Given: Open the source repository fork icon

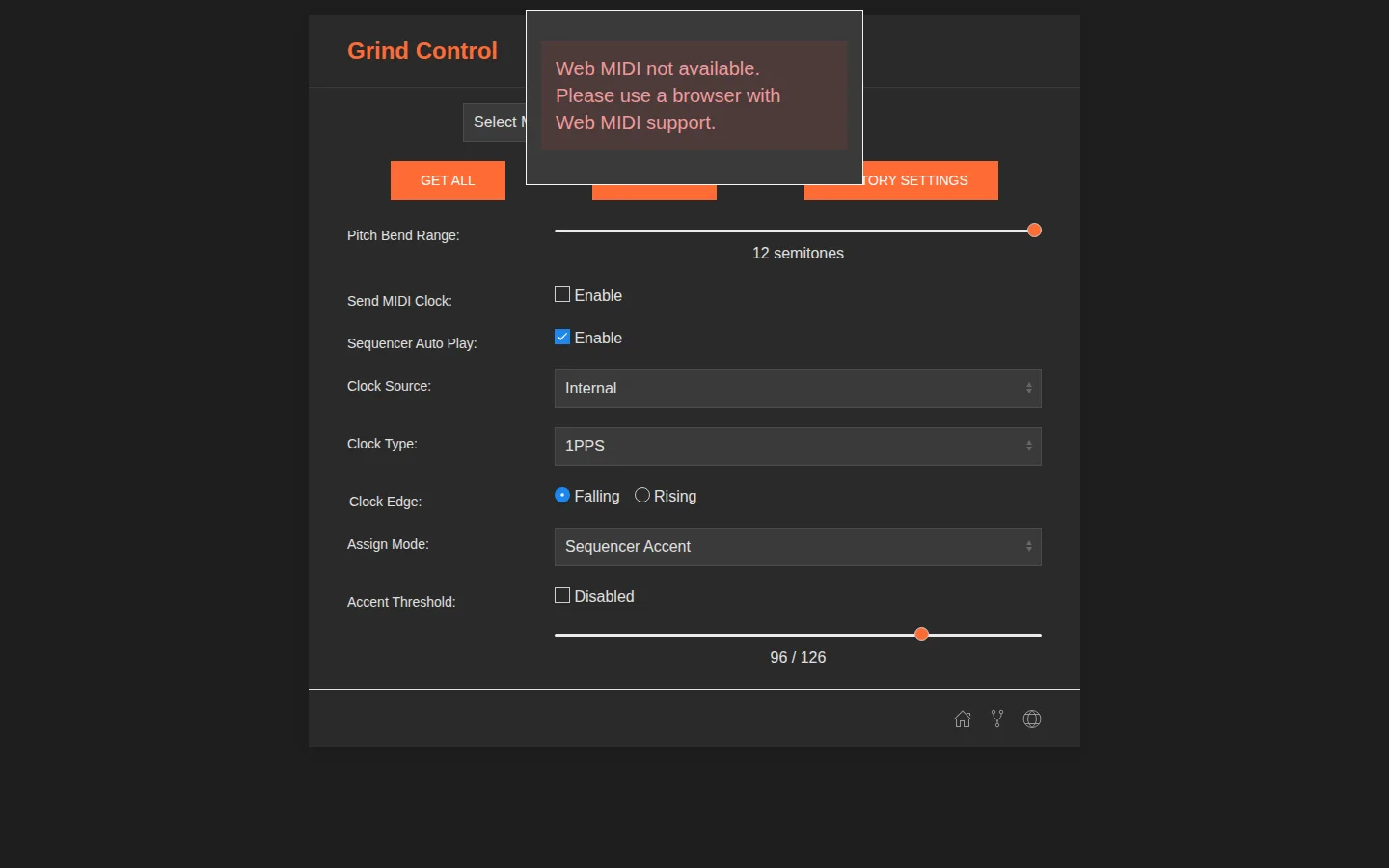Looking at the screenshot, I should [x=997, y=719].
